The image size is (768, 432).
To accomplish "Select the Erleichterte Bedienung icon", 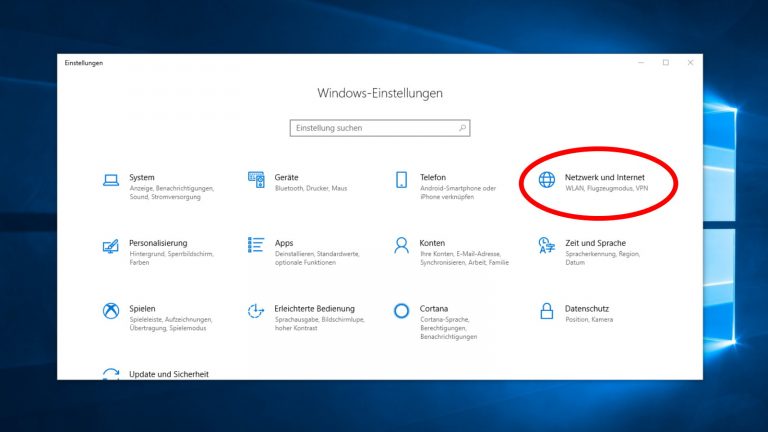I will click(x=256, y=311).
